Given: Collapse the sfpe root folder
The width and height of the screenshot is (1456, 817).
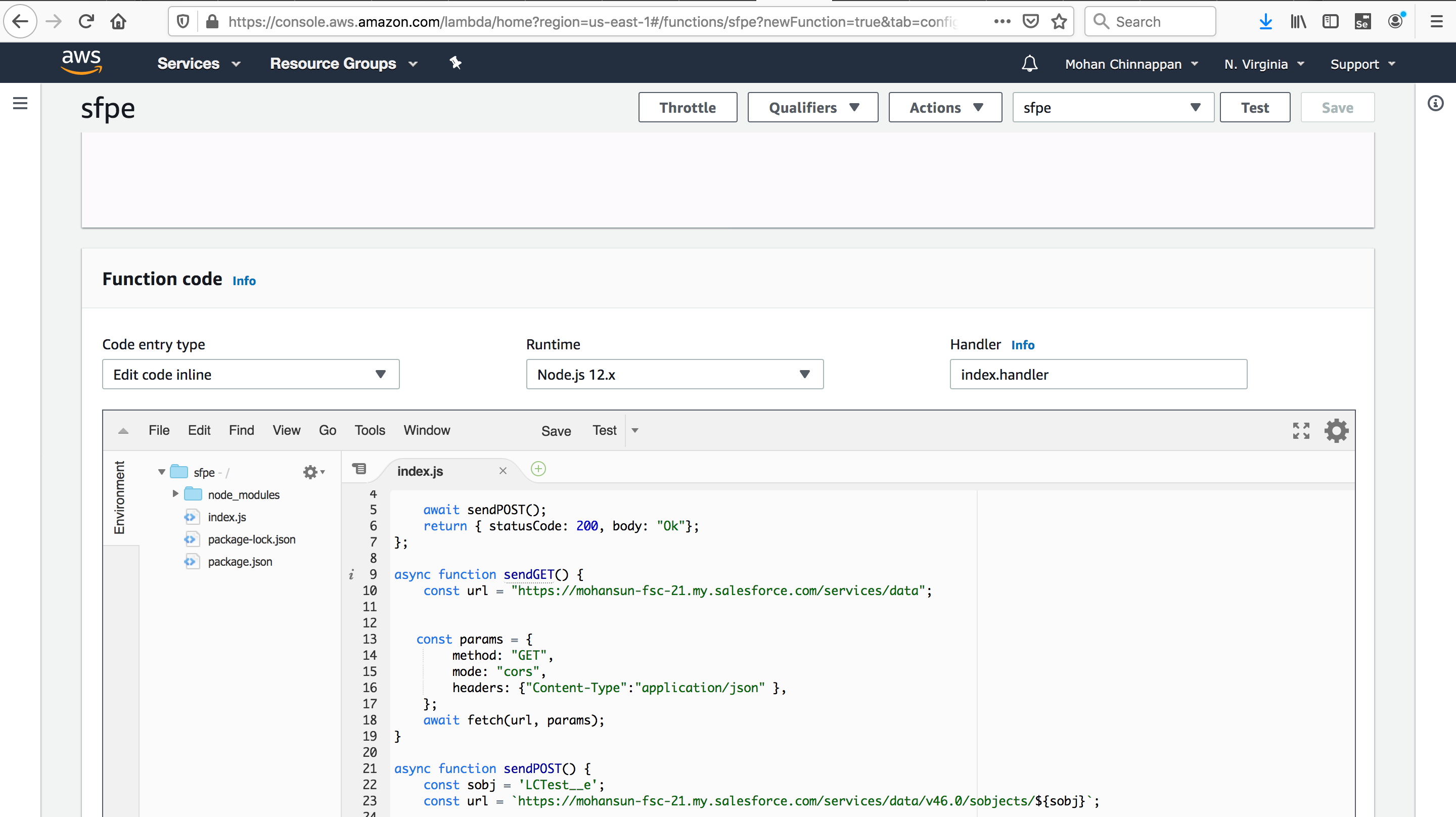Looking at the screenshot, I should coord(162,472).
